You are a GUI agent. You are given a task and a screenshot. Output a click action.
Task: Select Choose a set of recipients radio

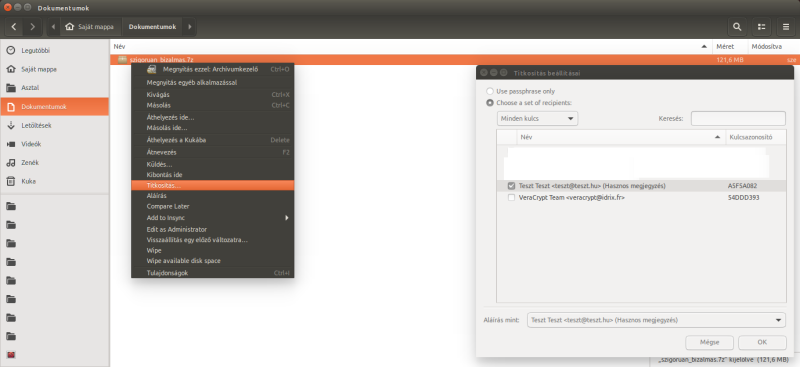tap(490, 103)
